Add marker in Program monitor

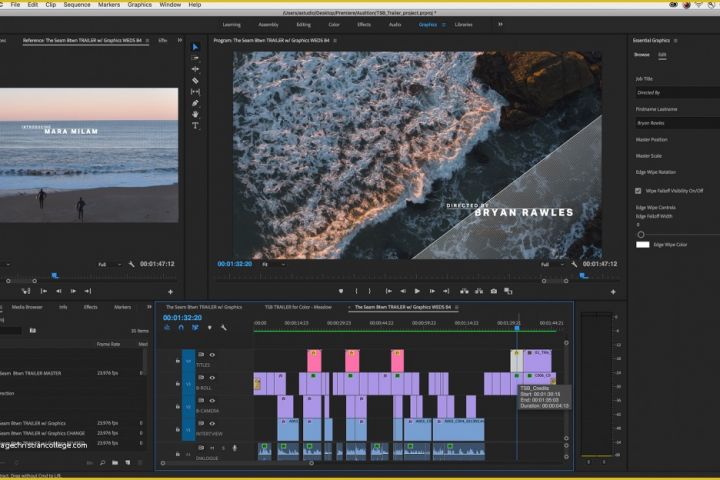[341, 291]
